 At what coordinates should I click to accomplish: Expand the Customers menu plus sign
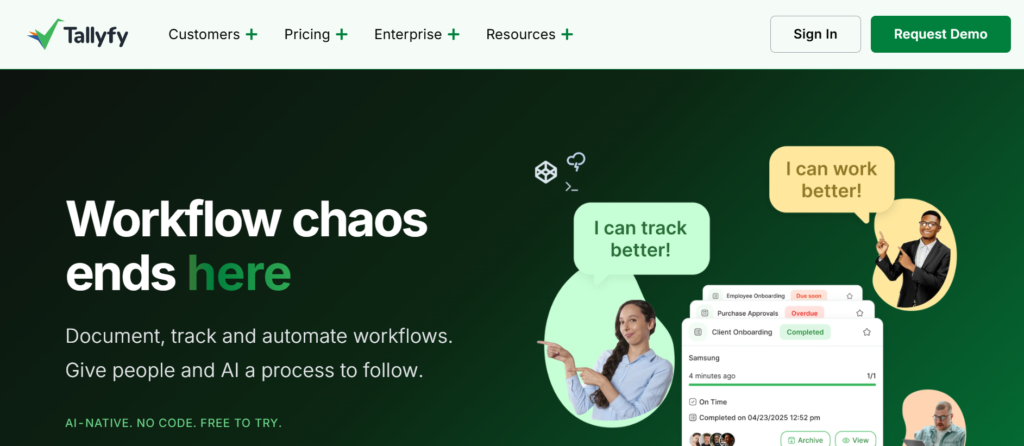[251, 35]
